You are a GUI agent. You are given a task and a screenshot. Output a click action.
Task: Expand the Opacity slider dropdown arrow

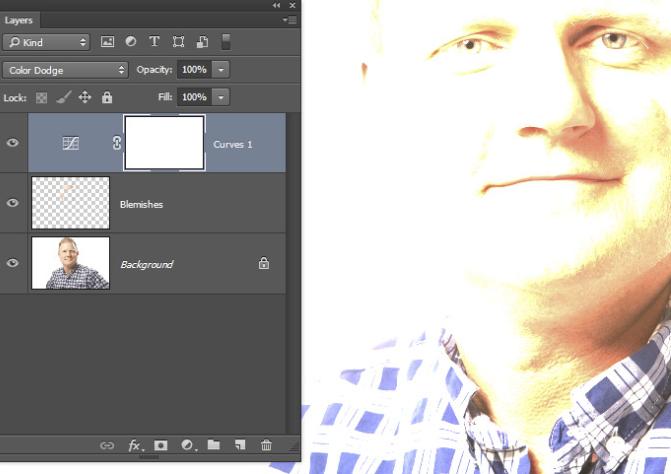click(x=220, y=70)
